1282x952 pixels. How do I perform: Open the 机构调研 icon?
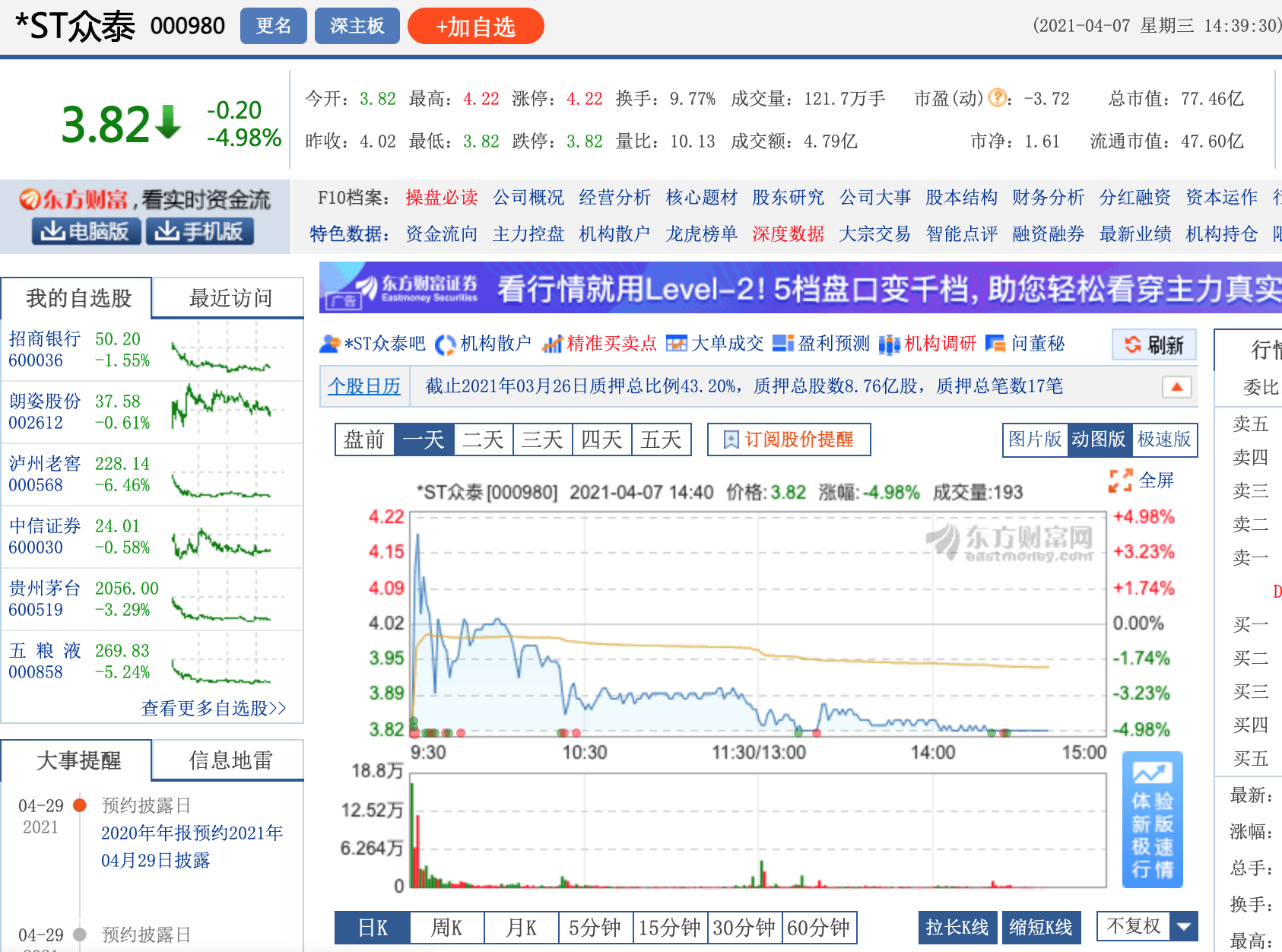(890, 344)
